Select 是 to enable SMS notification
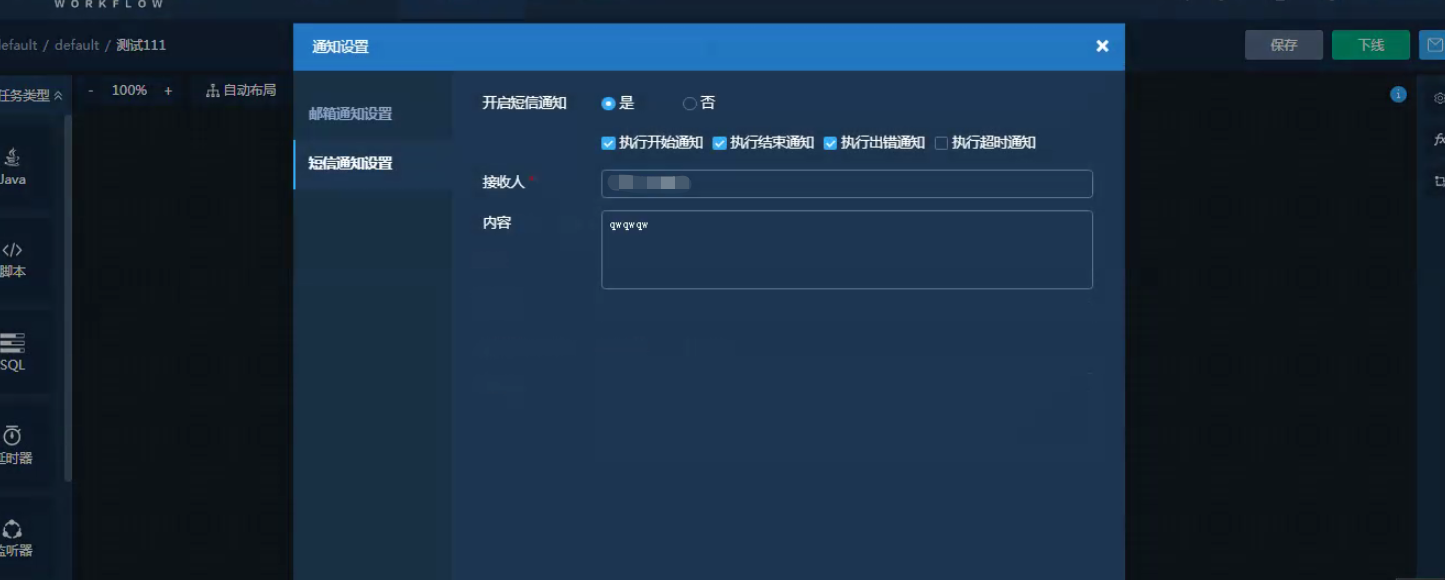This screenshot has height=580, width=1445. click(608, 103)
